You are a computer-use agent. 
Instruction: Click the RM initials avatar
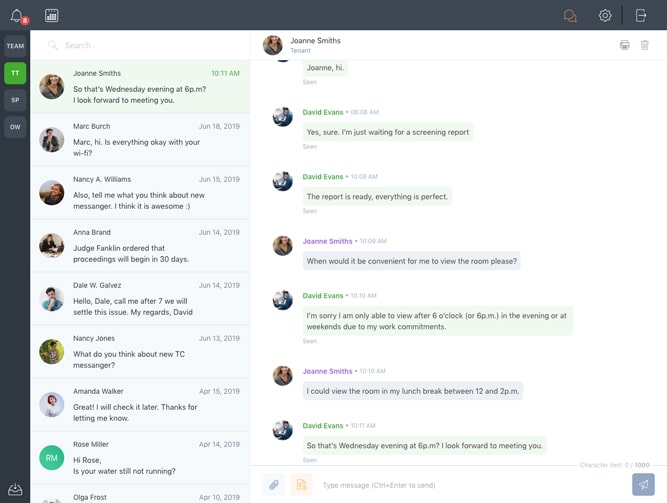pyautogui.click(x=51, y=457)
